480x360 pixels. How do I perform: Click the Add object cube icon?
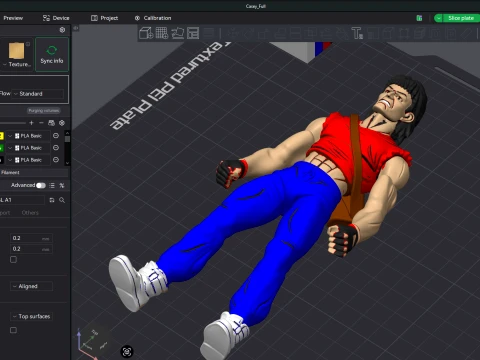tap(146, 33)
